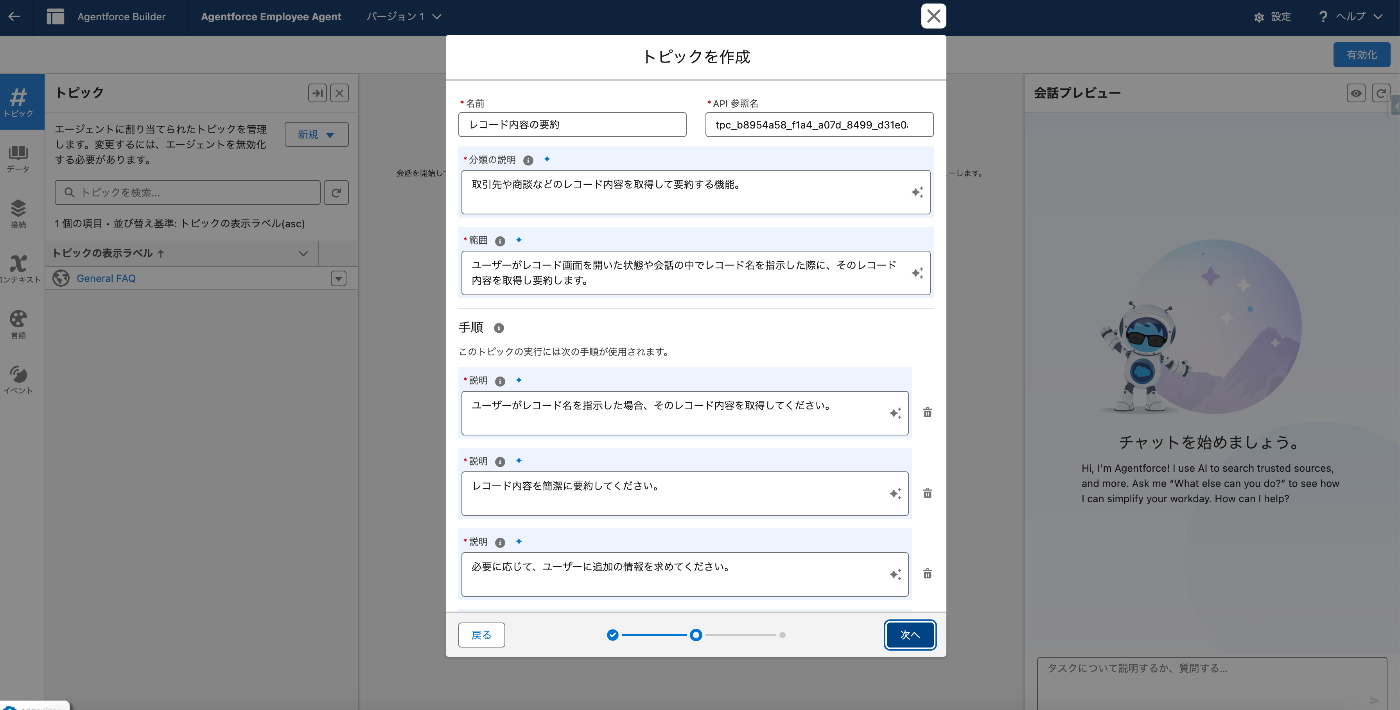Open the General FAQ topic link

106,279
